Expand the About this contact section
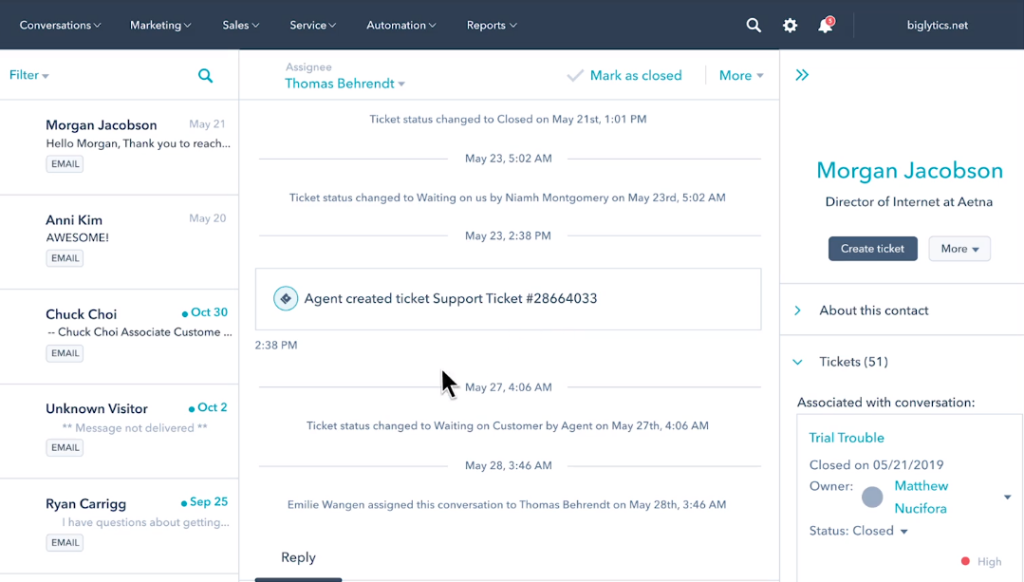1024x582 pixels. coord(873,310)
